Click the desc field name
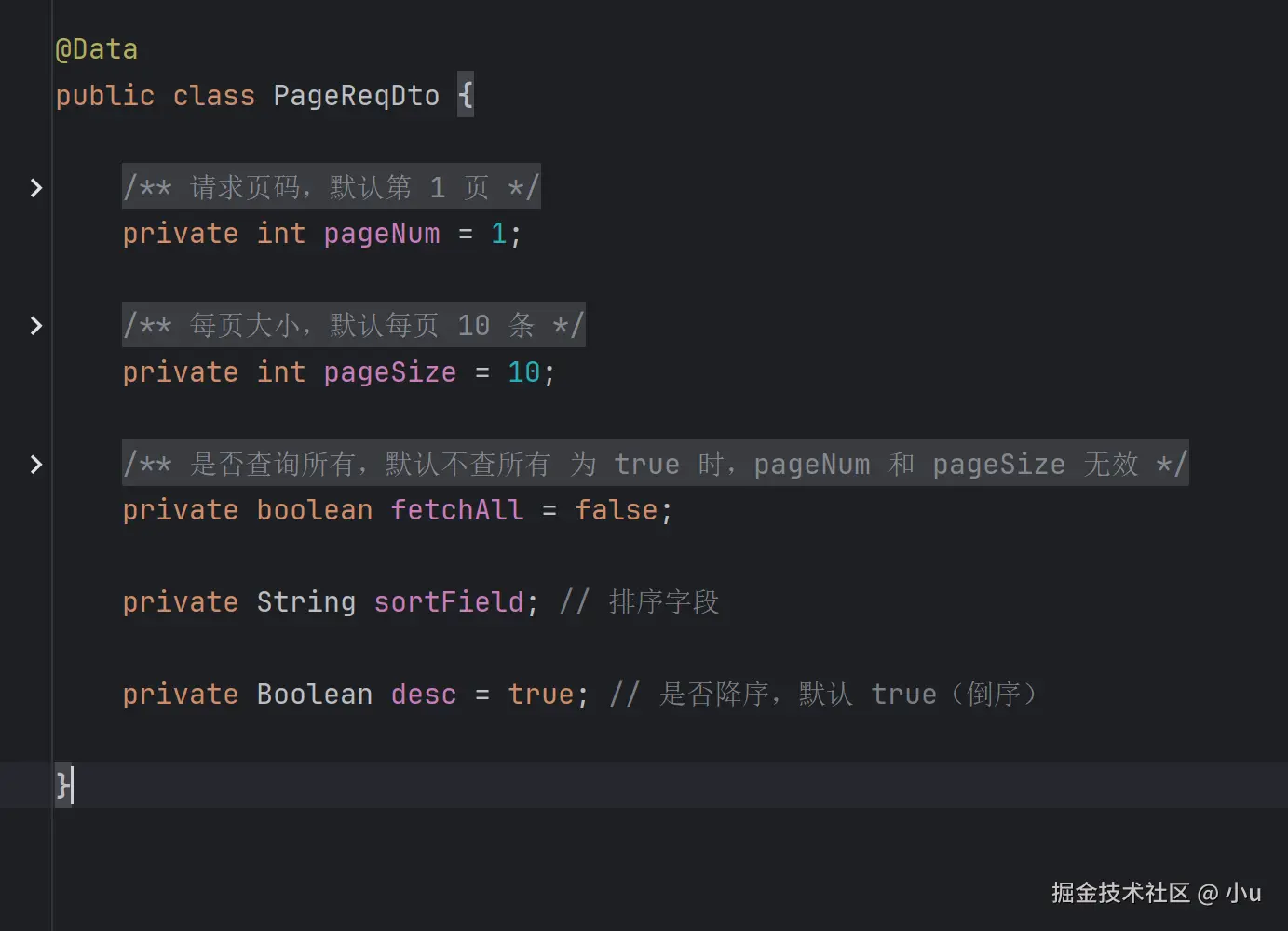The width and height of the screenshot is (1288, 931). click(x=424, y=695)
